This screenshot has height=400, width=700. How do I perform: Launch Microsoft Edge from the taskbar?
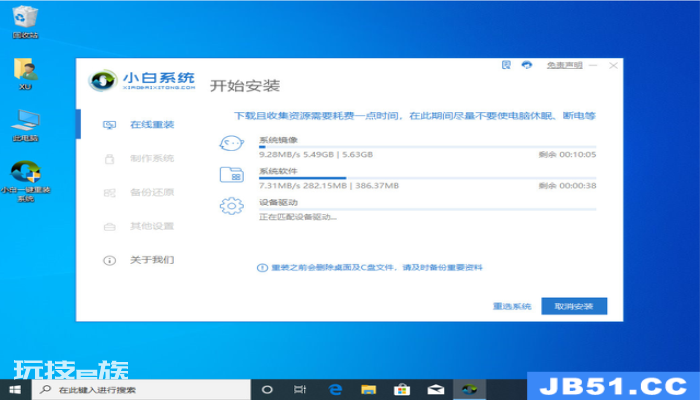tap(335, 390)
